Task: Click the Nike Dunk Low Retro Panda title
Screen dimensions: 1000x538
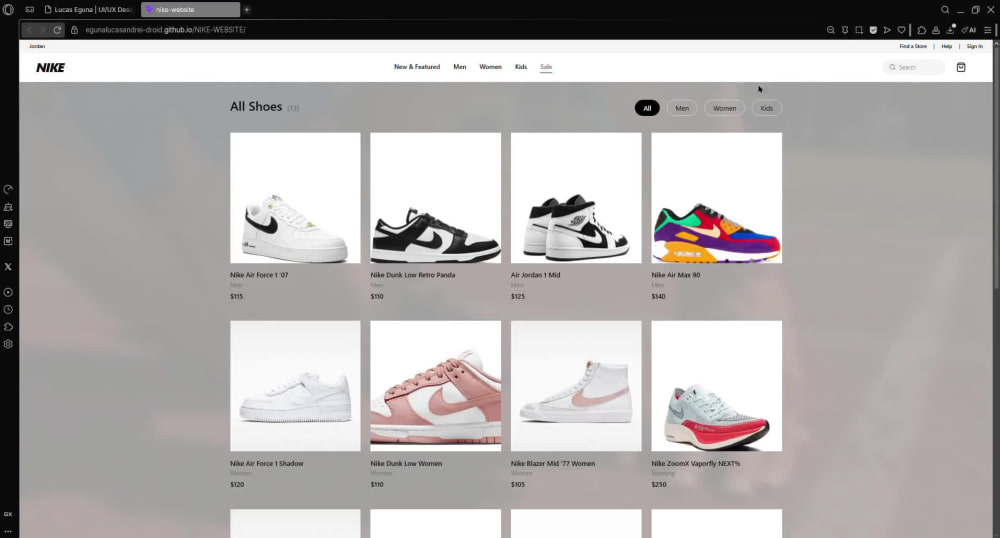Action: 413,275
